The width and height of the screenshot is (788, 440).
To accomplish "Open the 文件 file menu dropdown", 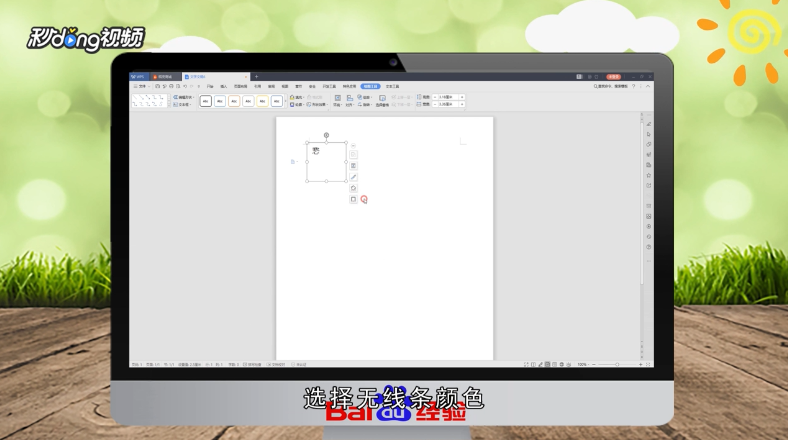I will click(x=142, y=86).
